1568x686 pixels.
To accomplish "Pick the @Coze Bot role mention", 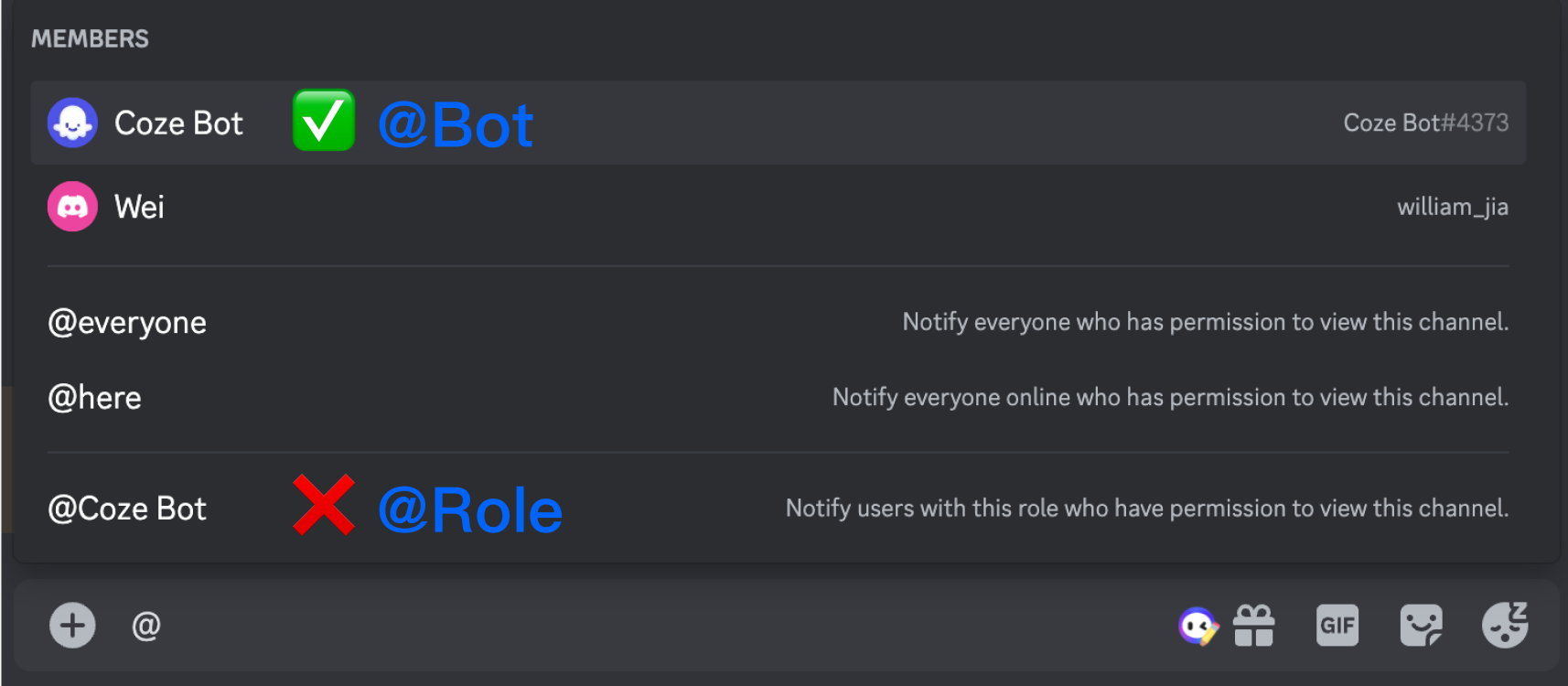I will [127, 509].
